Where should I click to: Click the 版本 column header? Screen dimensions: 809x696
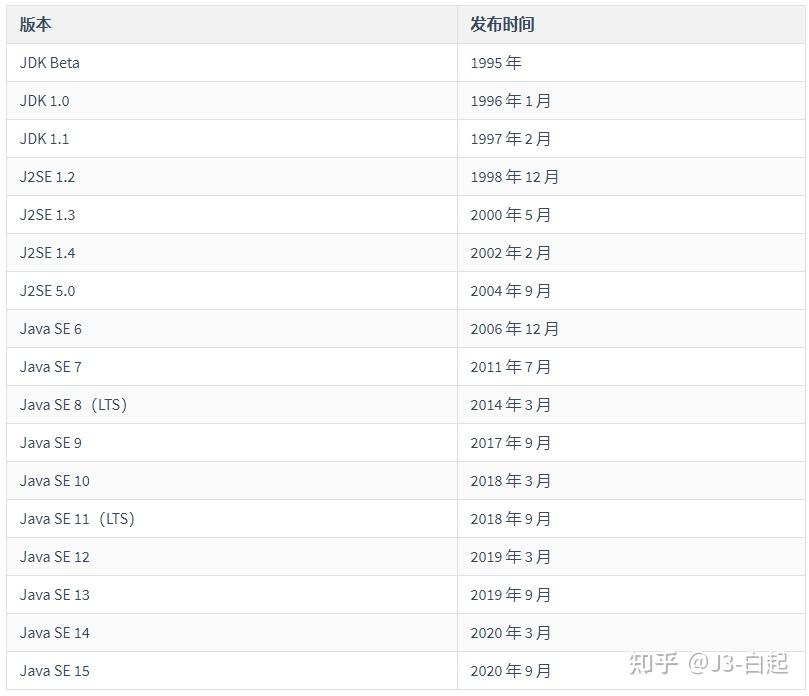point(35,24)
